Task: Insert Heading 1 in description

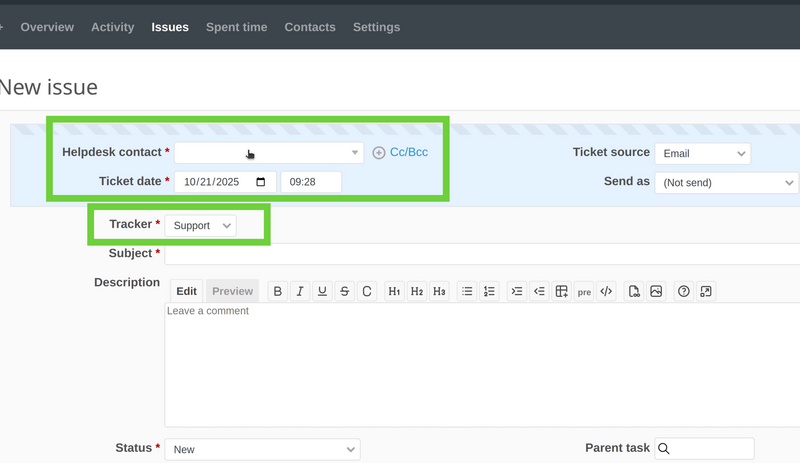Action: point(394,291)
